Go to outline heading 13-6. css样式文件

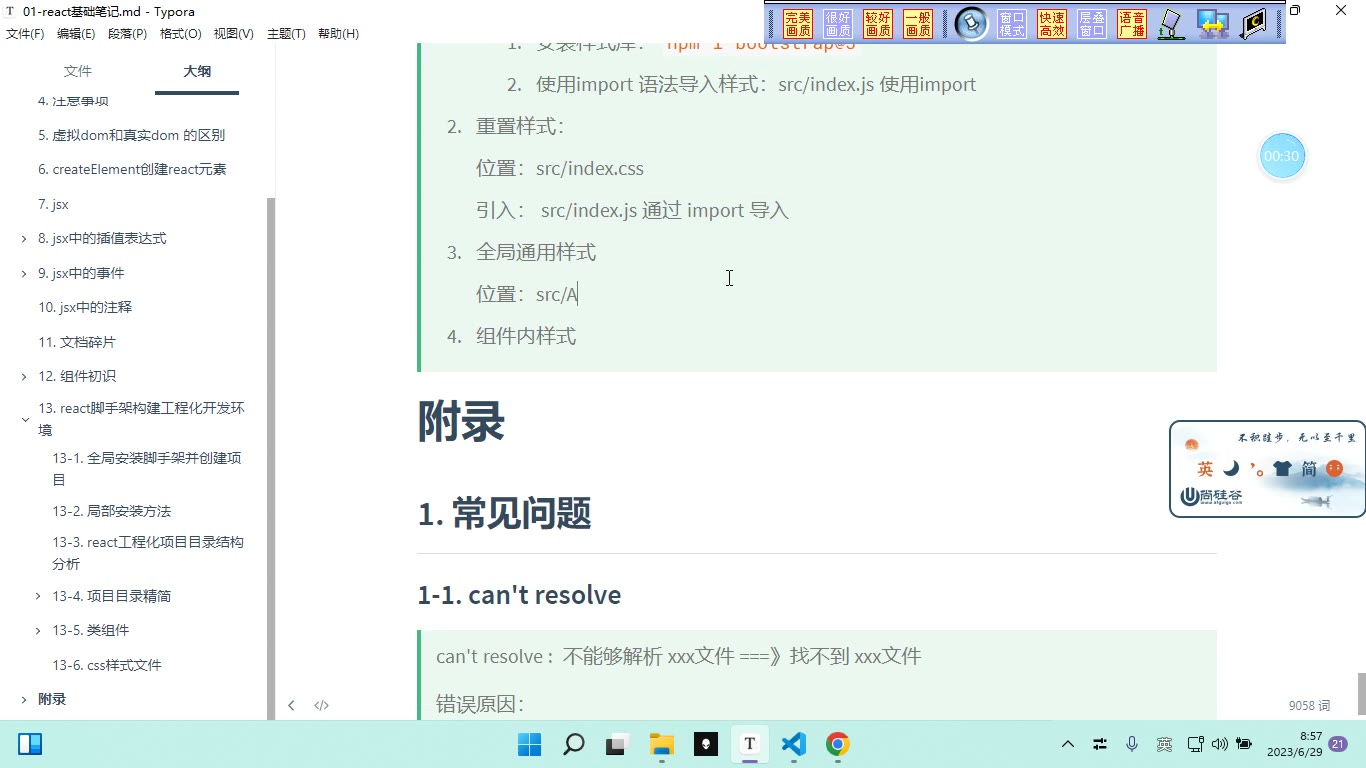(107, 665)
